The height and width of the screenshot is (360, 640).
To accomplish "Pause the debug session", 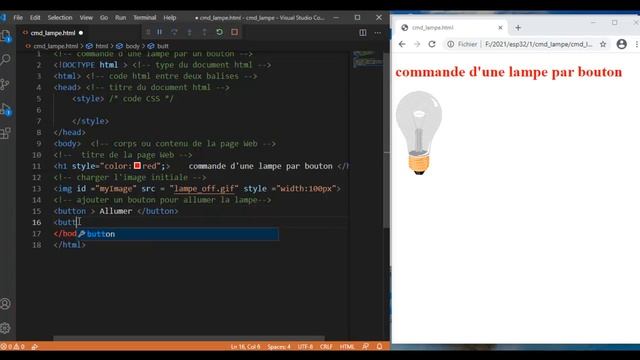I will coord(160,32).
